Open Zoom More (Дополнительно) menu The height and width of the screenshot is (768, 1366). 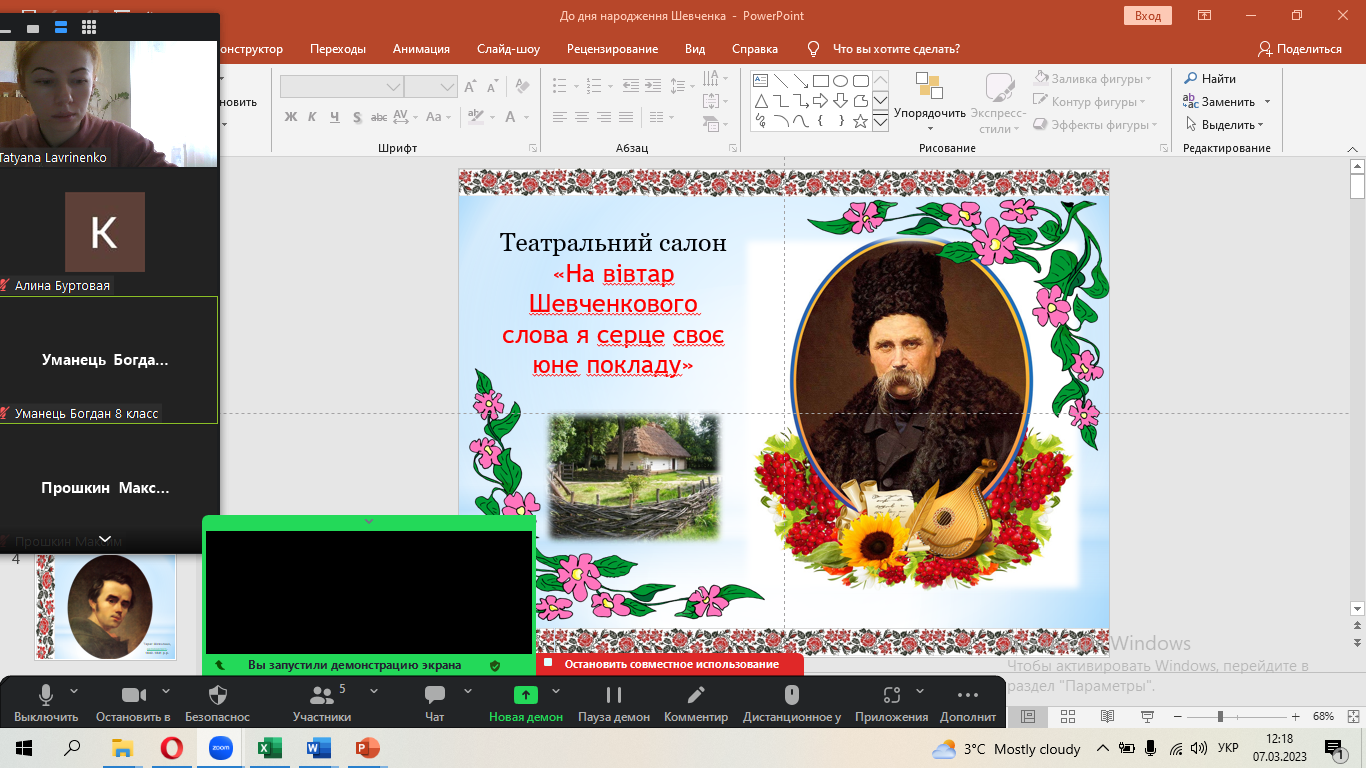tap(967, 703)
